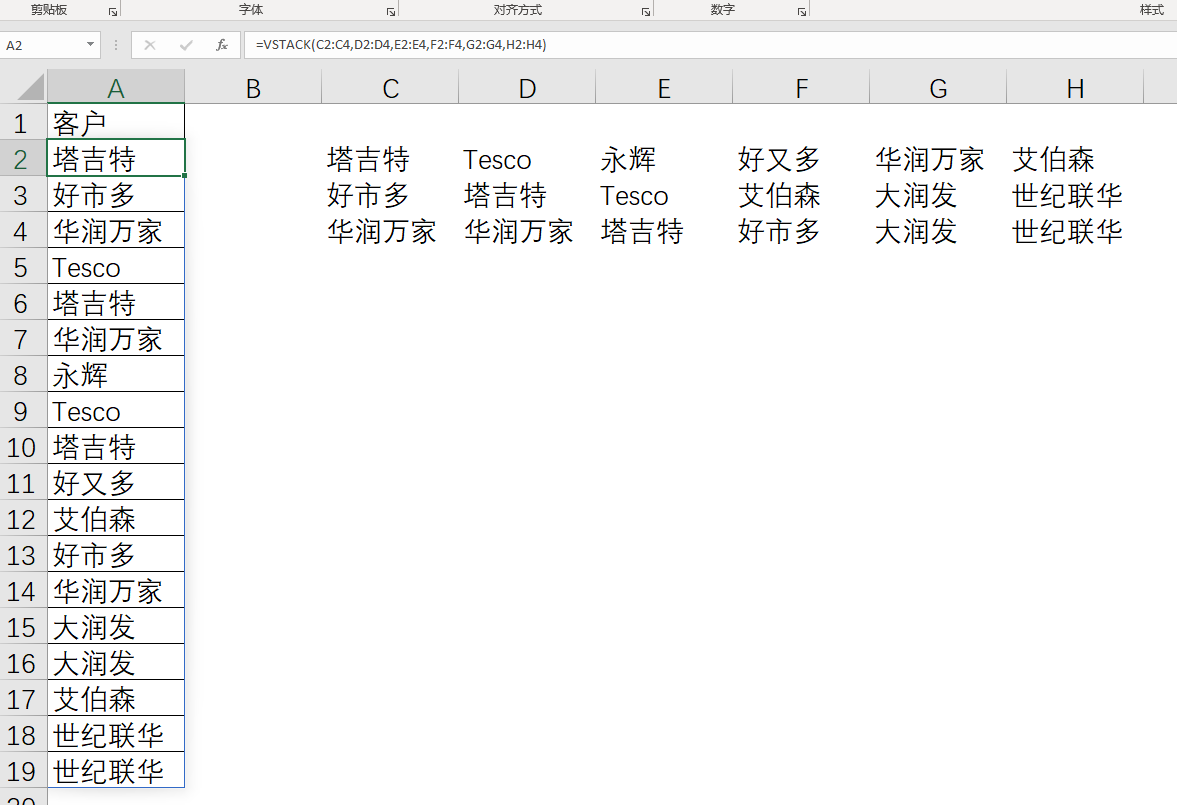
Task: Click cell C3 containing 好市多
Action: coord(390,194)
